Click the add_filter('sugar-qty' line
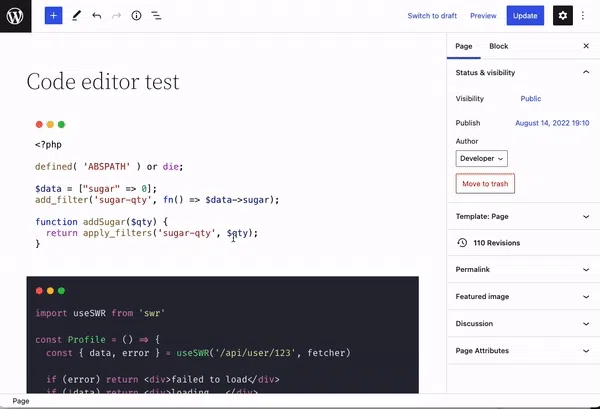600x409 pixels. click(157, 200)
